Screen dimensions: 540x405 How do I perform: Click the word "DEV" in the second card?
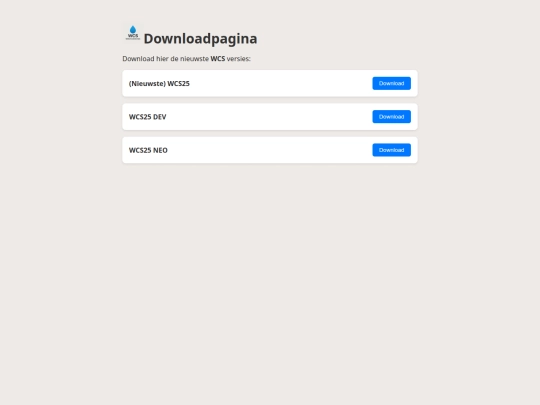pos(159,117)
